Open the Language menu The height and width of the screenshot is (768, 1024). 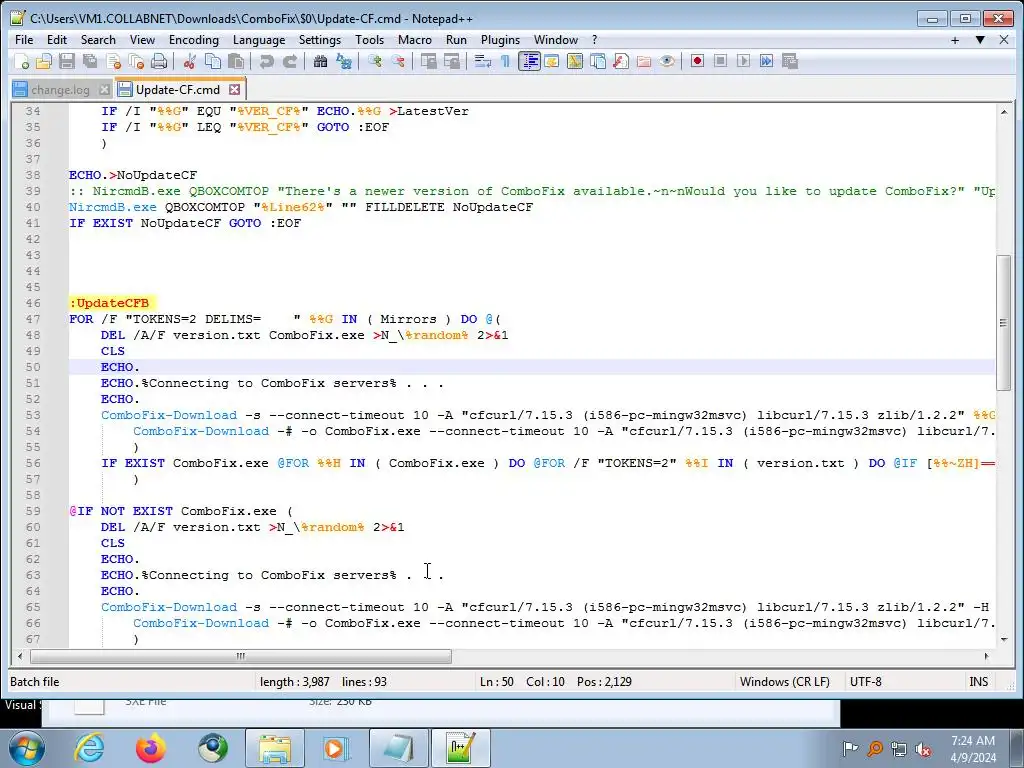click(259, 40)
